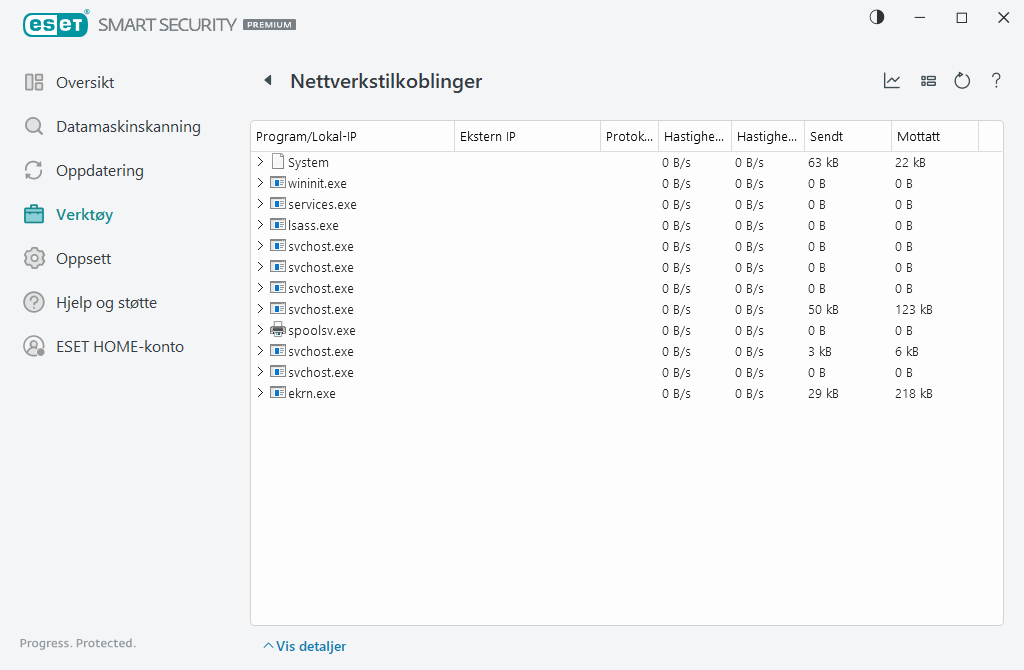Click the ESET logo button
Viewport: 1024px width, 670px height.
point(56,24)
